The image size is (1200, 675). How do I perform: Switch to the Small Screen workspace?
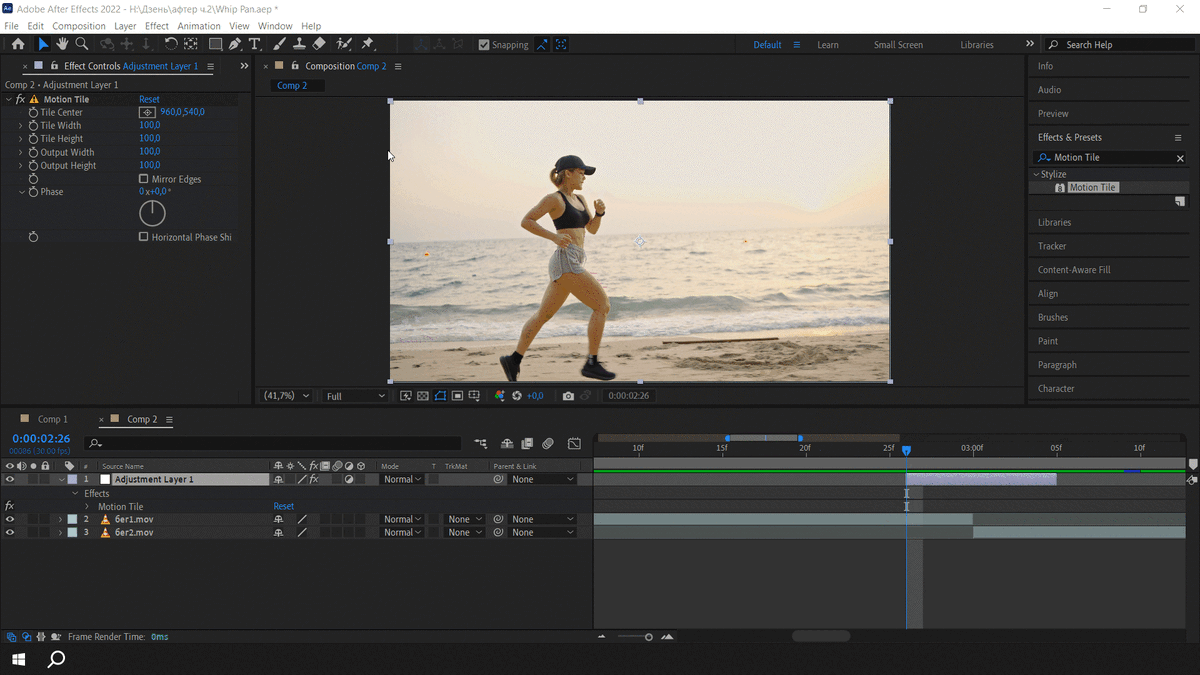click(x=898, y=45)
